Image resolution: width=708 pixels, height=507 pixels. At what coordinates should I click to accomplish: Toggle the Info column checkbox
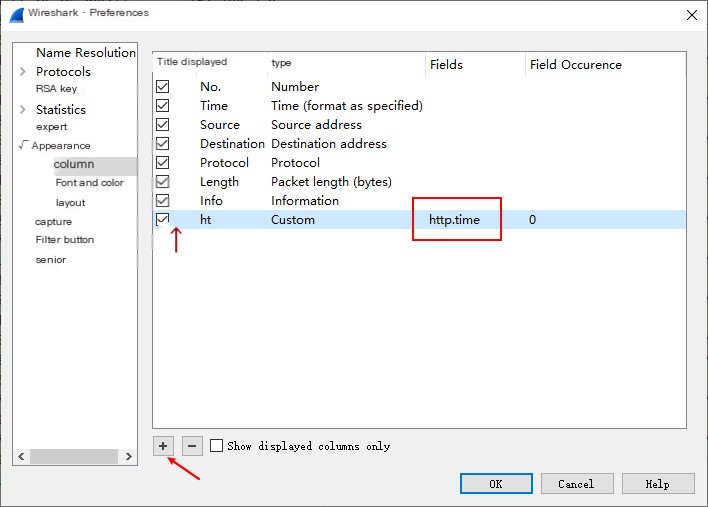click(163, 200)
